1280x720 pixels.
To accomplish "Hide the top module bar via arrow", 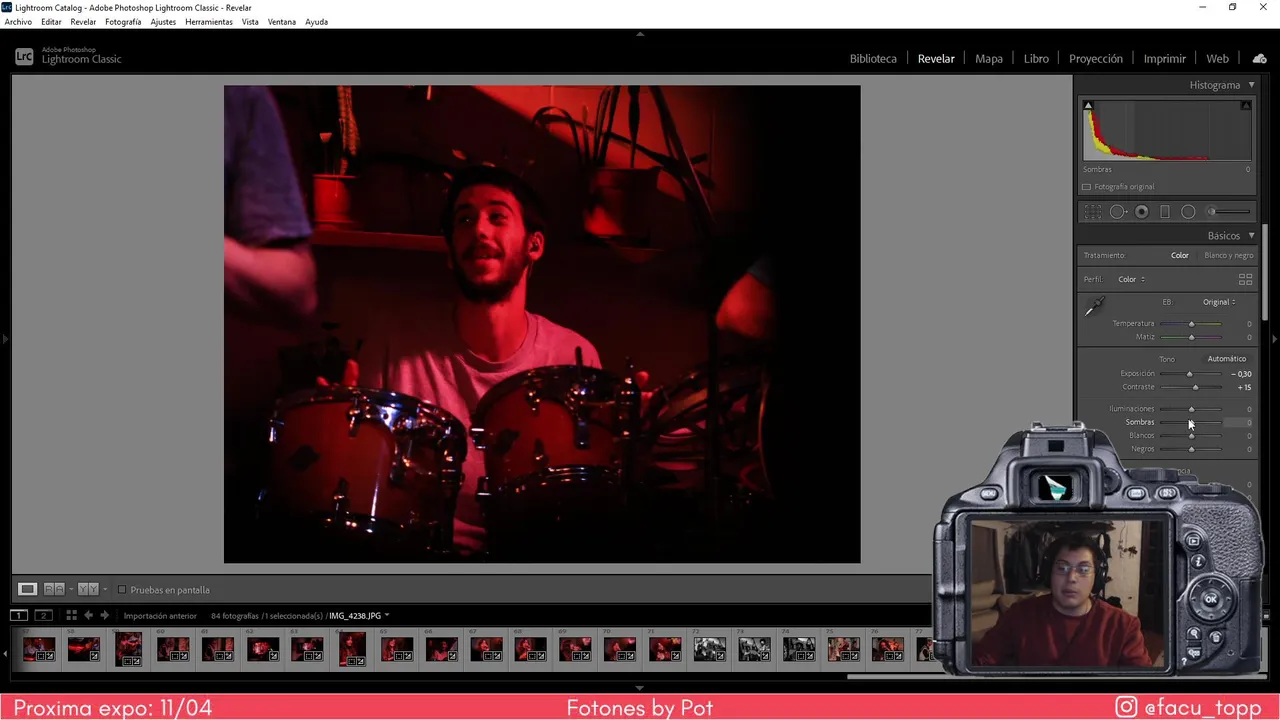I will (640, 33).
